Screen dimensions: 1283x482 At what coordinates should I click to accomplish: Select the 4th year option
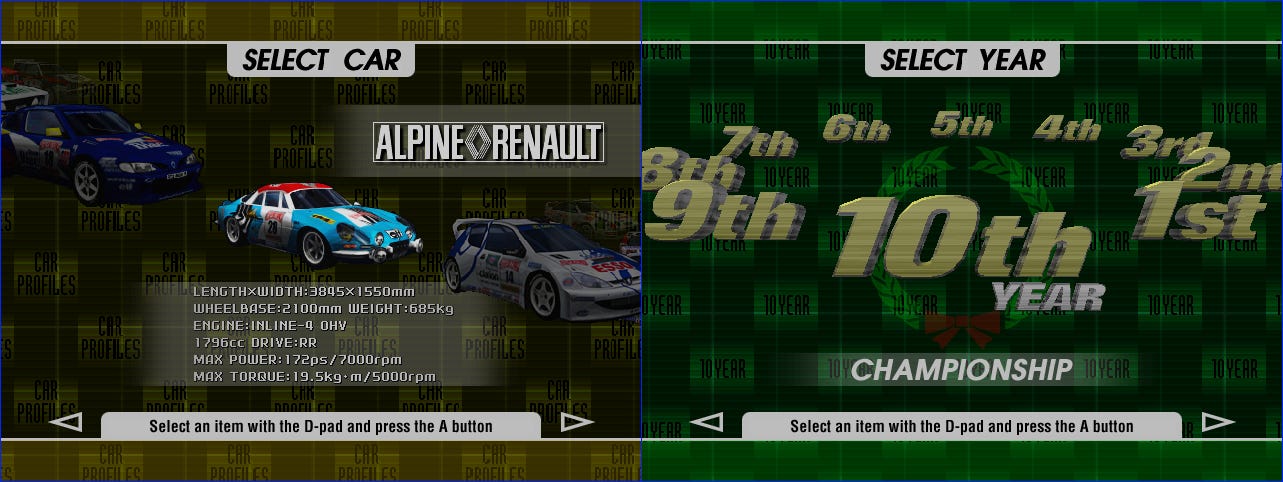coord(1067,129)
